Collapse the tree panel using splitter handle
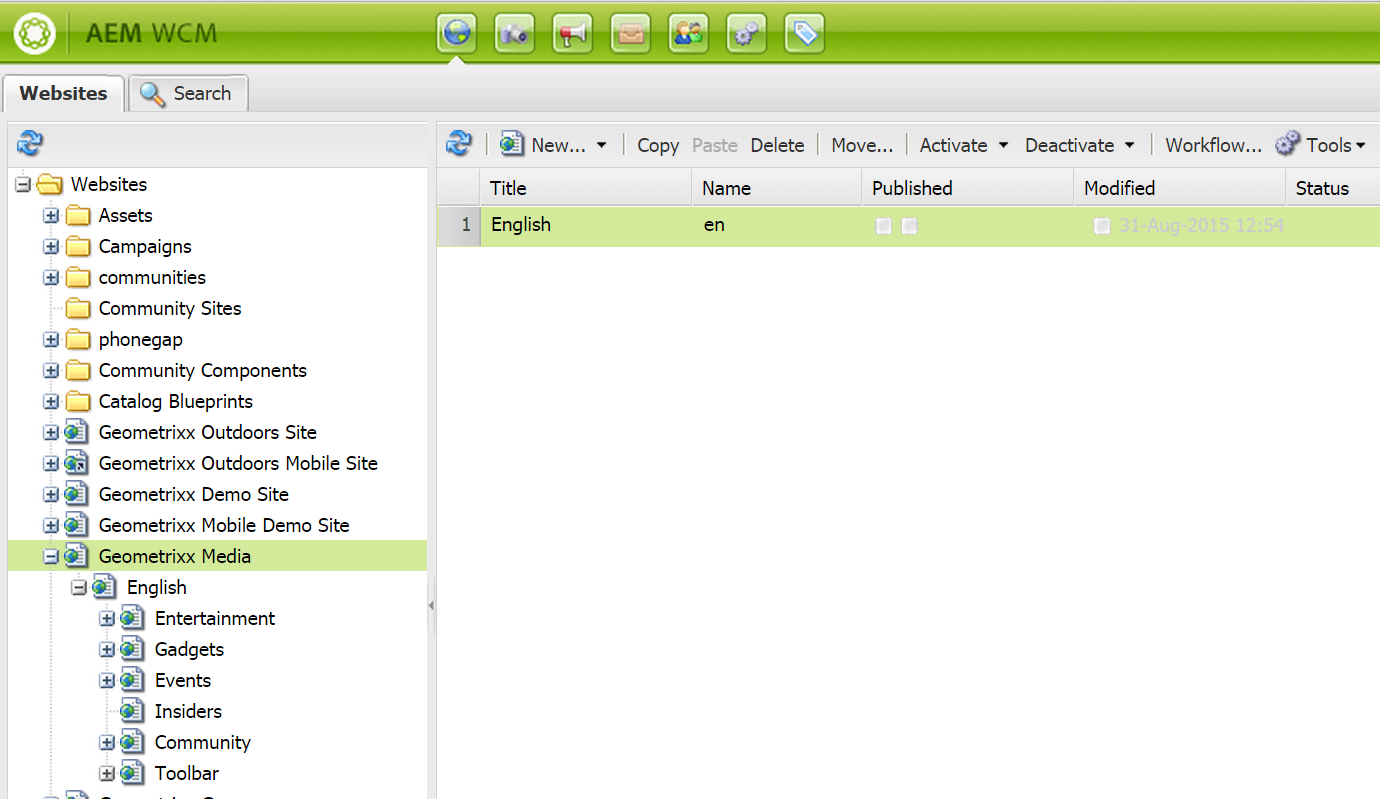 tap(431, 605)
